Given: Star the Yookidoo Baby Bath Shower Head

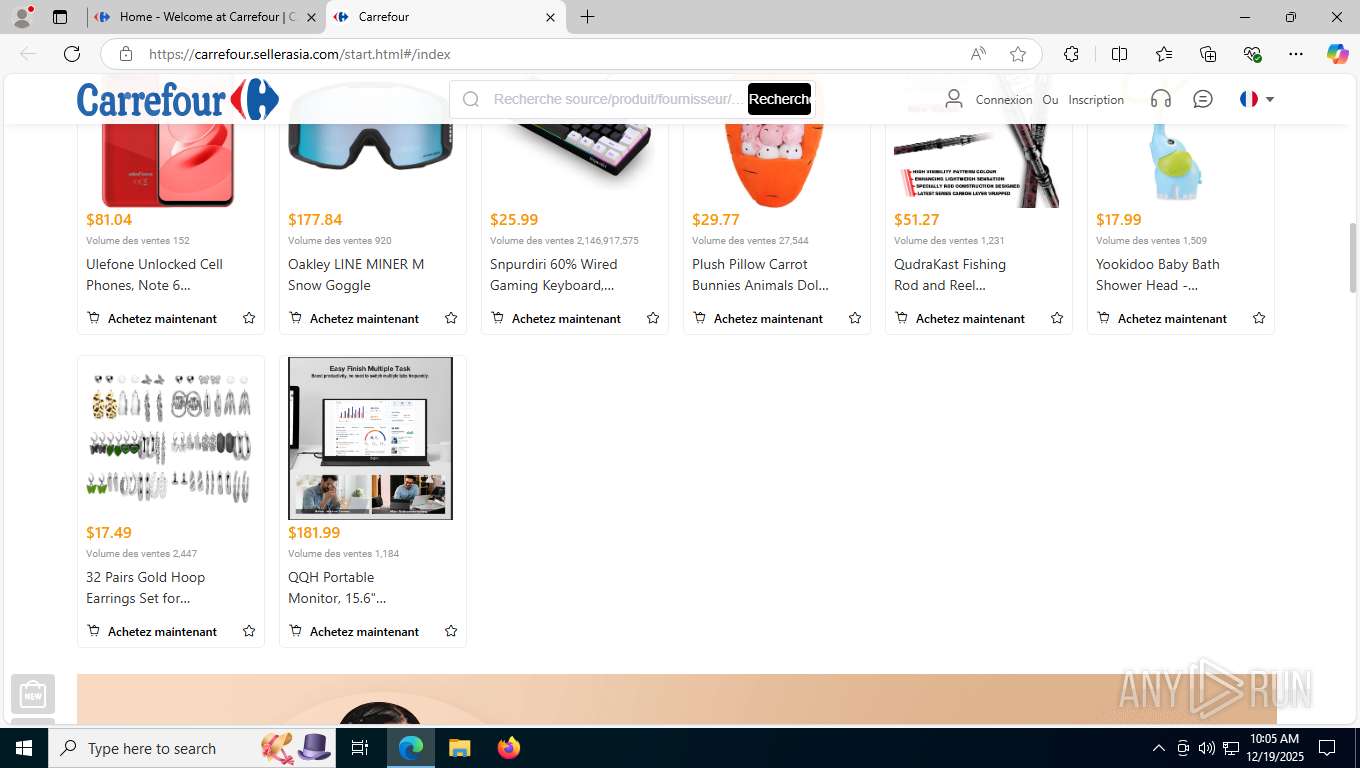Looking at the screenshot, I should tap(1259, 318).
